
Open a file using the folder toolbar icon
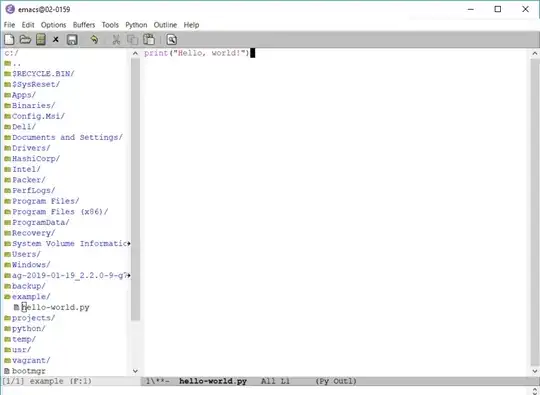coord(25,40)
